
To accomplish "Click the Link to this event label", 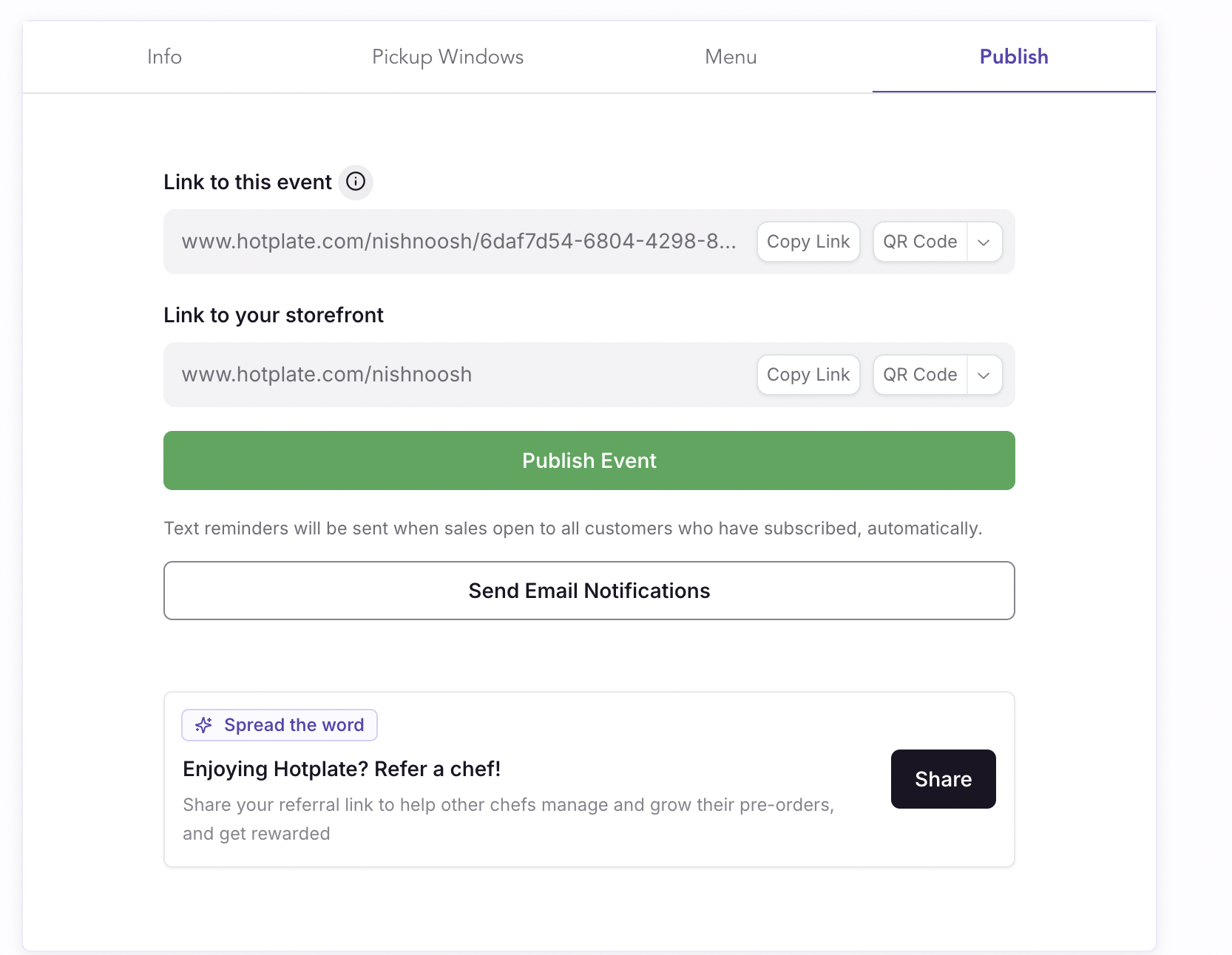I will (248, 183).
